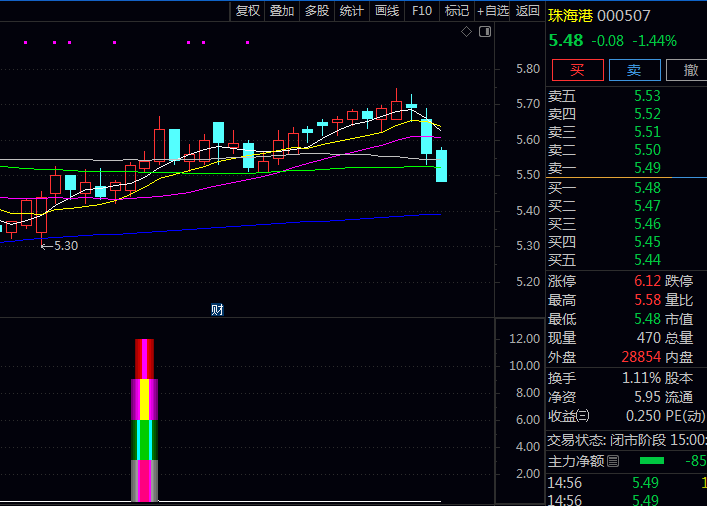707x506 pixels.
Task: Click the 5.80 price axis label
Action: click(x=528, y=69)
